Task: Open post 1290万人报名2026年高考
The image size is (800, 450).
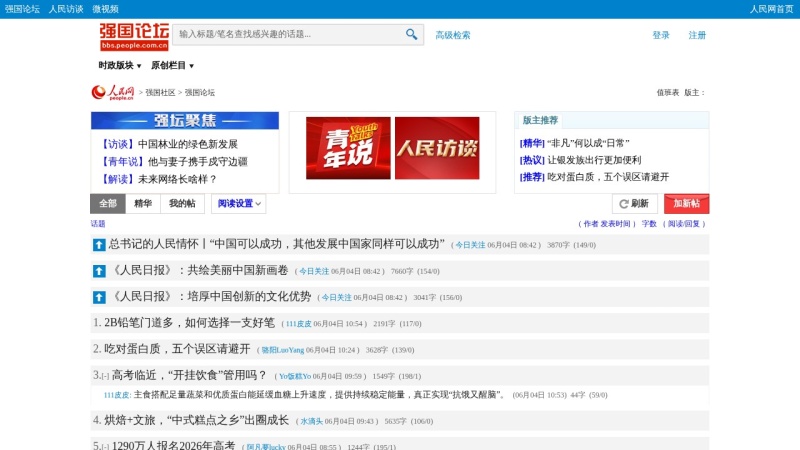Action: click(x=173, y=445)
